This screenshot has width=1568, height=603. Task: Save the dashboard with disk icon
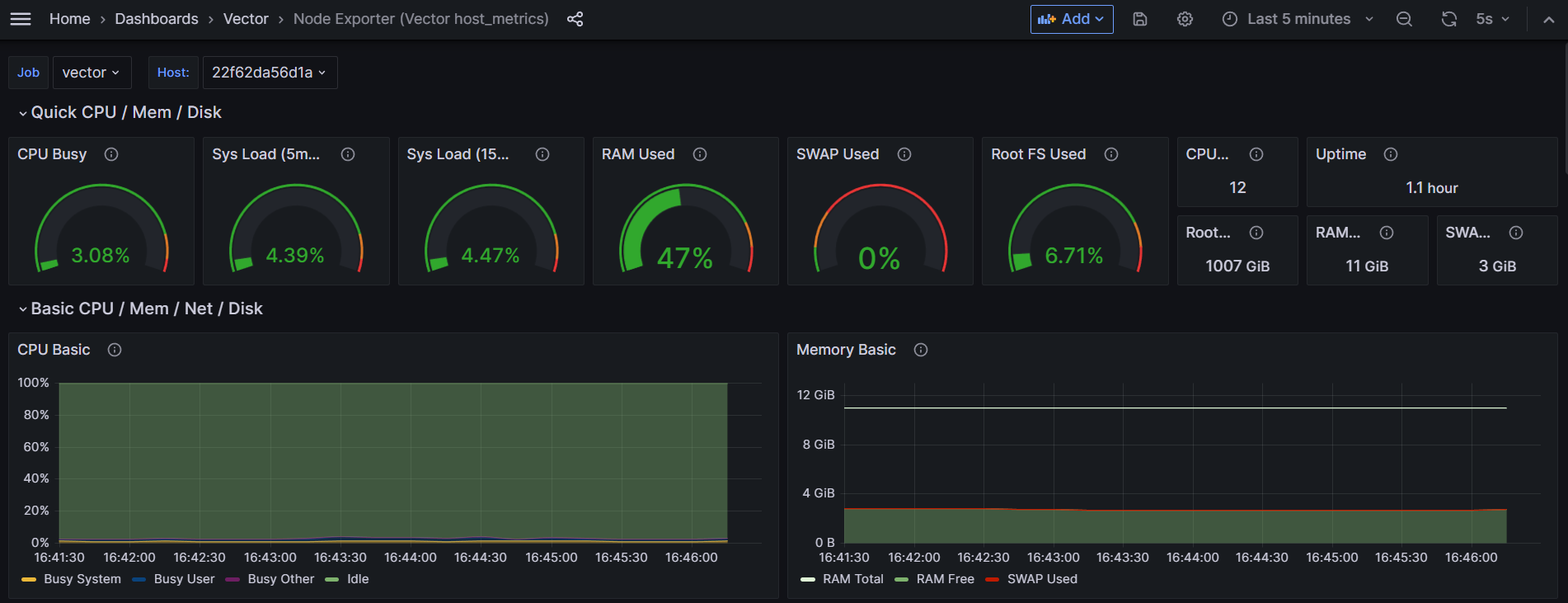(1139, 19)
